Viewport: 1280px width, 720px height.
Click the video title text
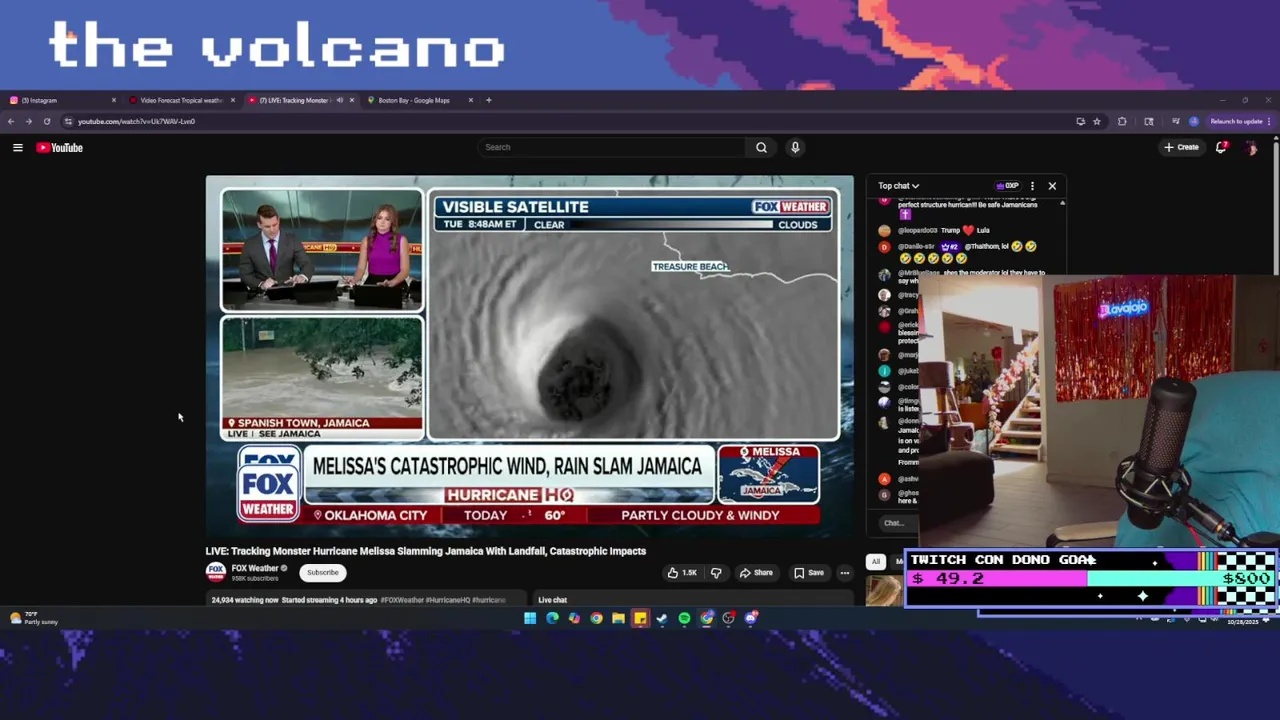pos(426,551)
